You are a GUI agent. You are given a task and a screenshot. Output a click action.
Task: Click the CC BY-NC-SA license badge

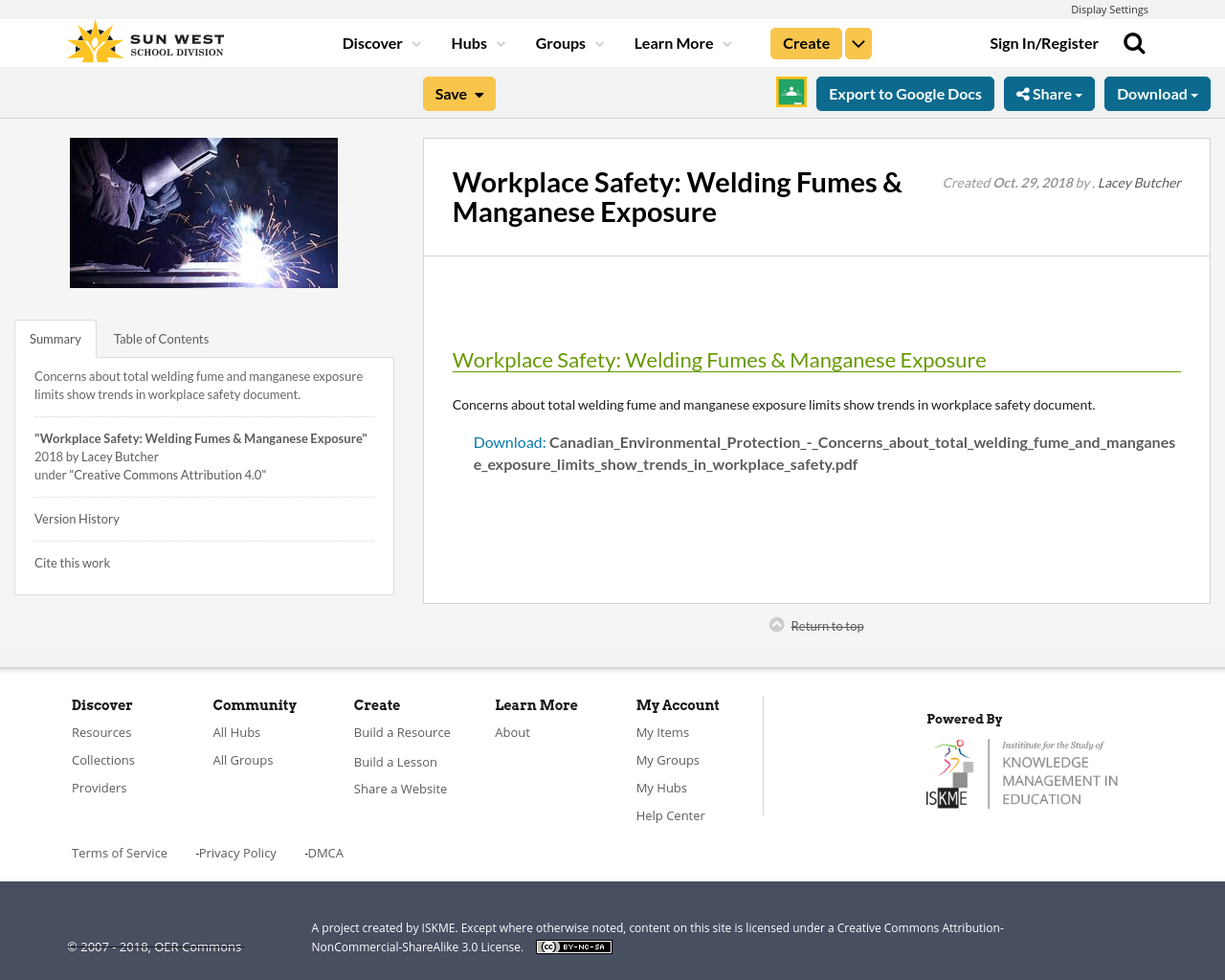[573, 946]
